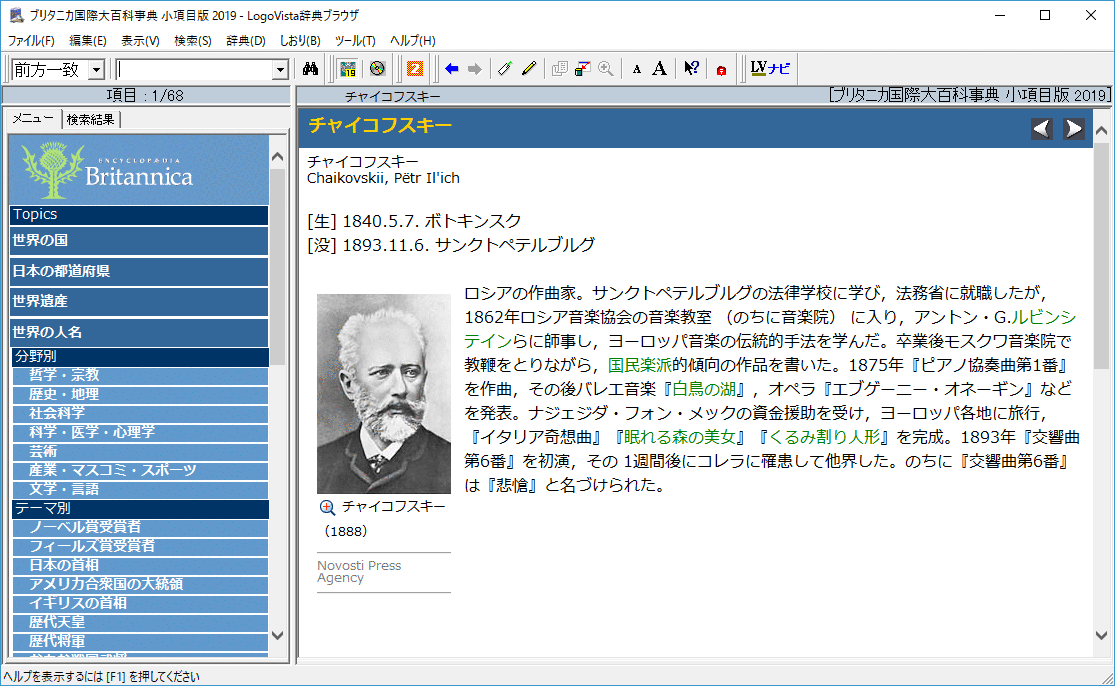
Task: Click the magnifier zoom toolbar icon
Action: click(x=606, y=69)
